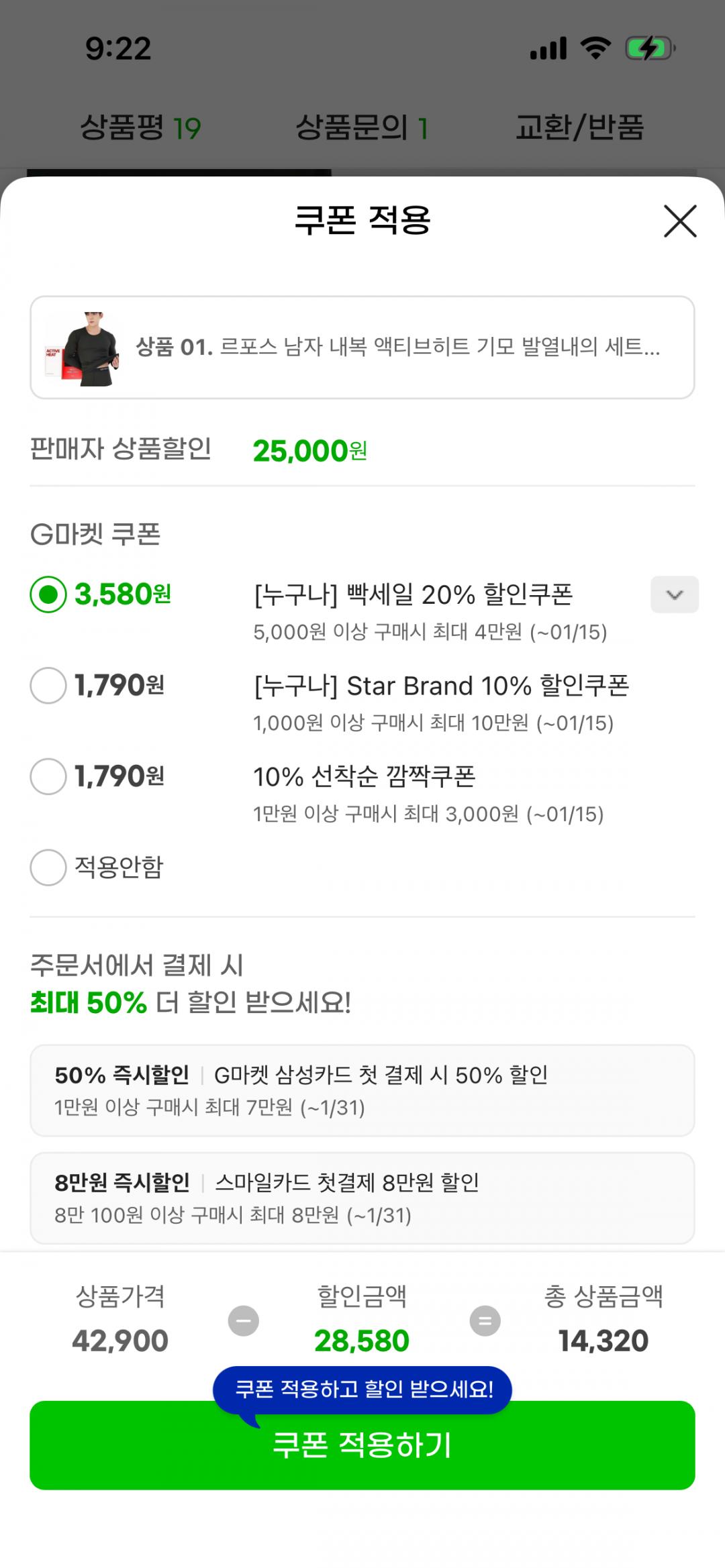This screenshot has width=725, height=1568.
Task: Tap the 스마일카드 8만원 즉시할인 offer card
Action: click(x=362, y=1198)
